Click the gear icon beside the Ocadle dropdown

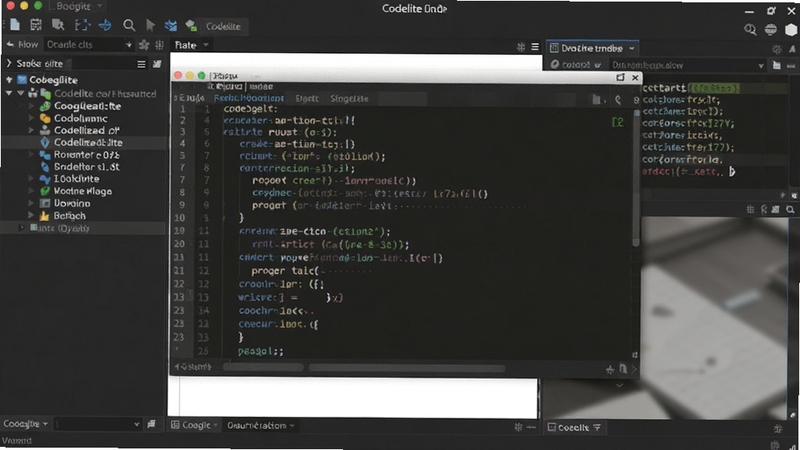tap(144, 45)
